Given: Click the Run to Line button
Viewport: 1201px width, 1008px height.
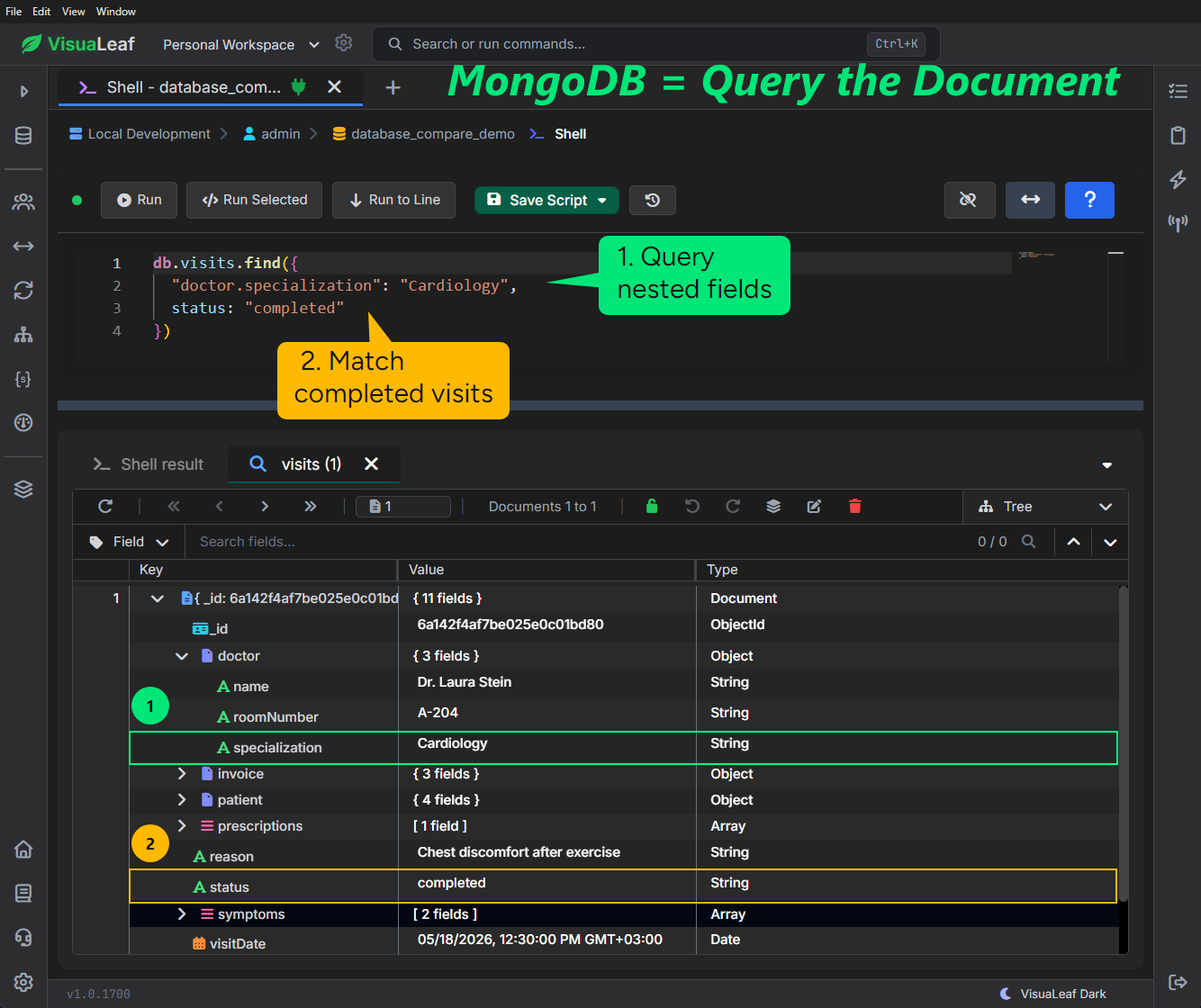Looking at the screenshot, I should point(394,200).
